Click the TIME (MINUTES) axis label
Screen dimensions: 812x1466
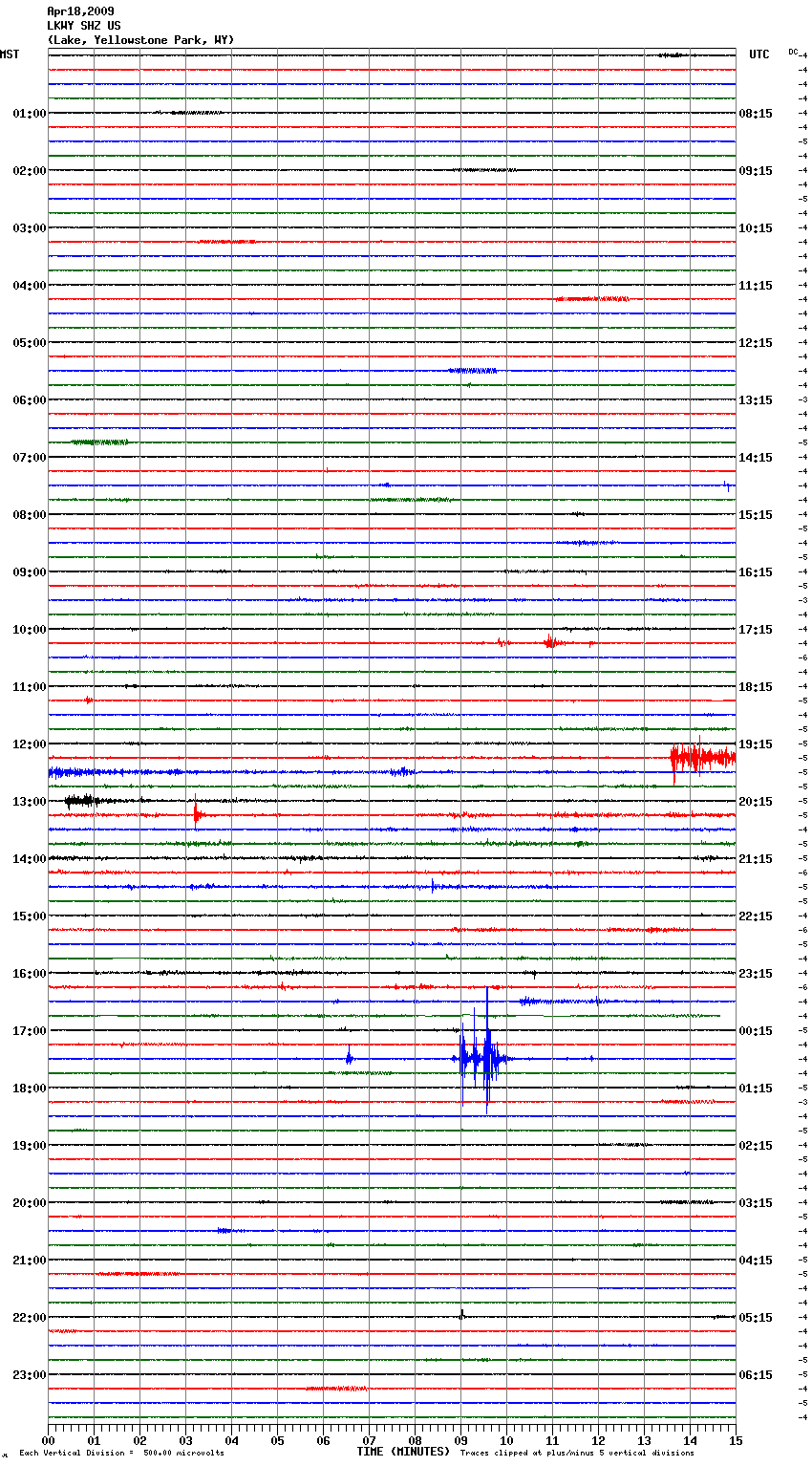403,1452
